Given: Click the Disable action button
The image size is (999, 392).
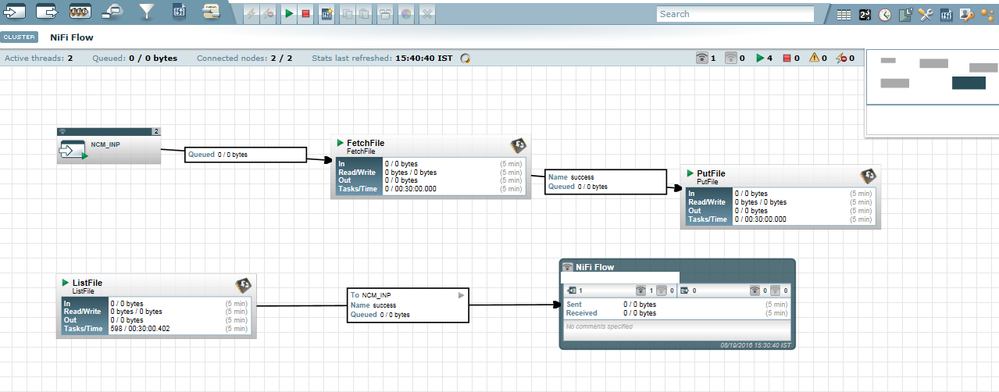Looking at the screenshot, I should point(268,14).
